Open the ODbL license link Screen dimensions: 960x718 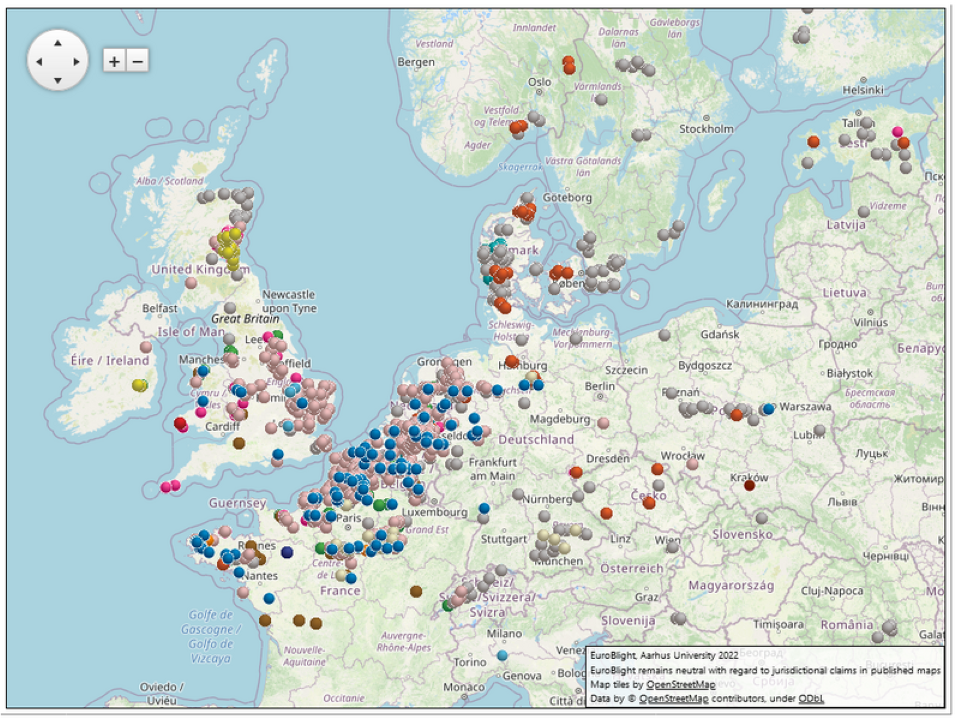810,698
